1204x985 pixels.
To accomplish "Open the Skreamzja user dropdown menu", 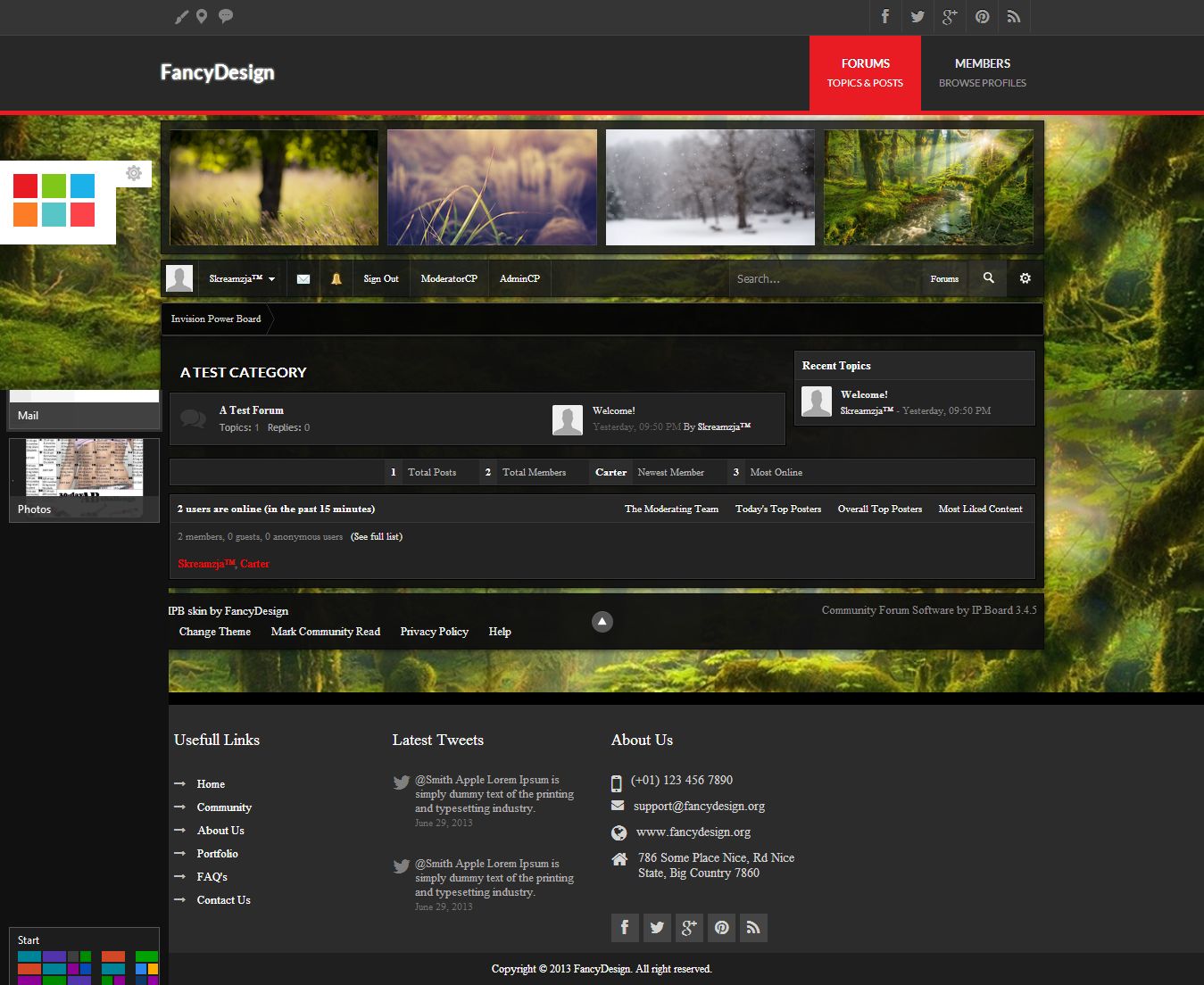I will click(242, 279).
